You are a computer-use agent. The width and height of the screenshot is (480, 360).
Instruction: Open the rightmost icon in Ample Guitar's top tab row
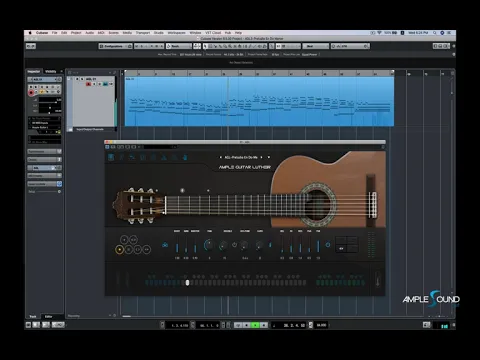click(x=185, y=157)
